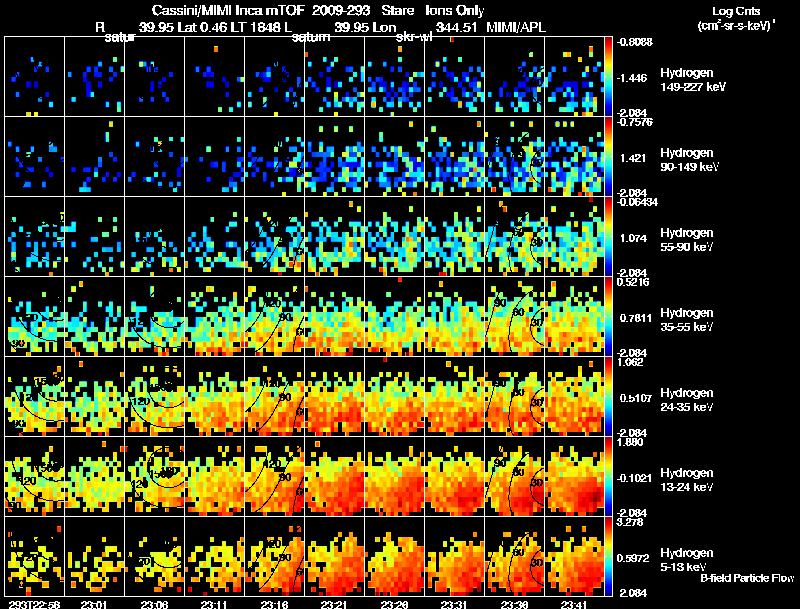Click the plot title 'Cassini/MIMI Inca mTOF'

(x=228, y=11)
